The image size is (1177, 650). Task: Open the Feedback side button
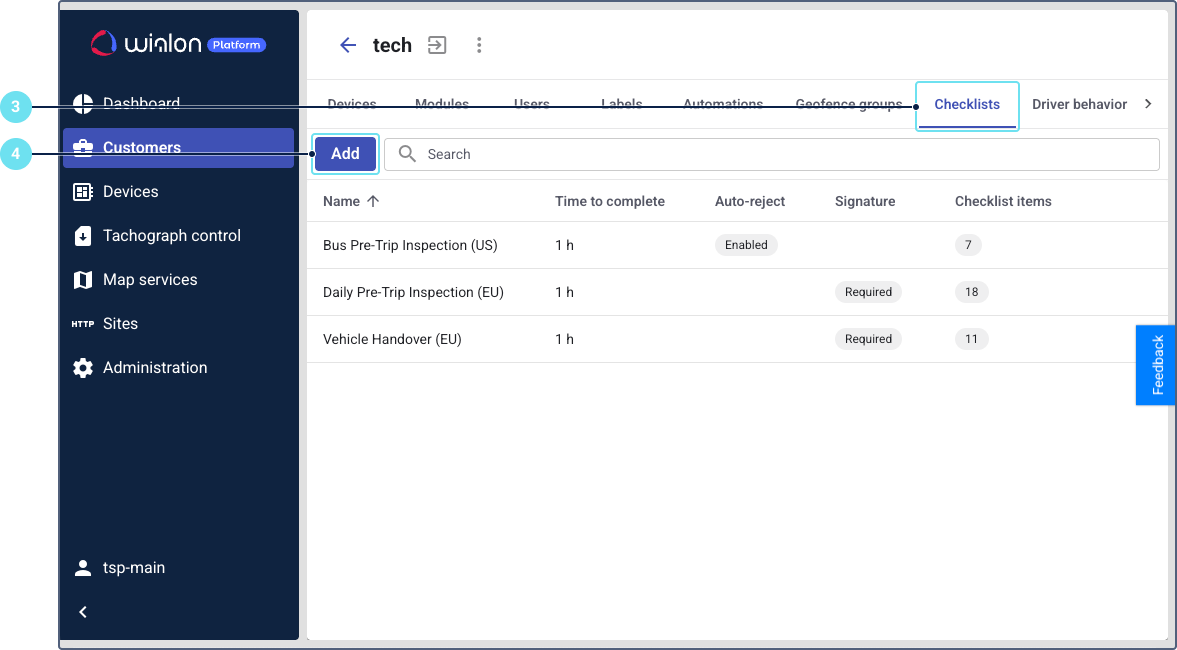[x=1156, y=365]
